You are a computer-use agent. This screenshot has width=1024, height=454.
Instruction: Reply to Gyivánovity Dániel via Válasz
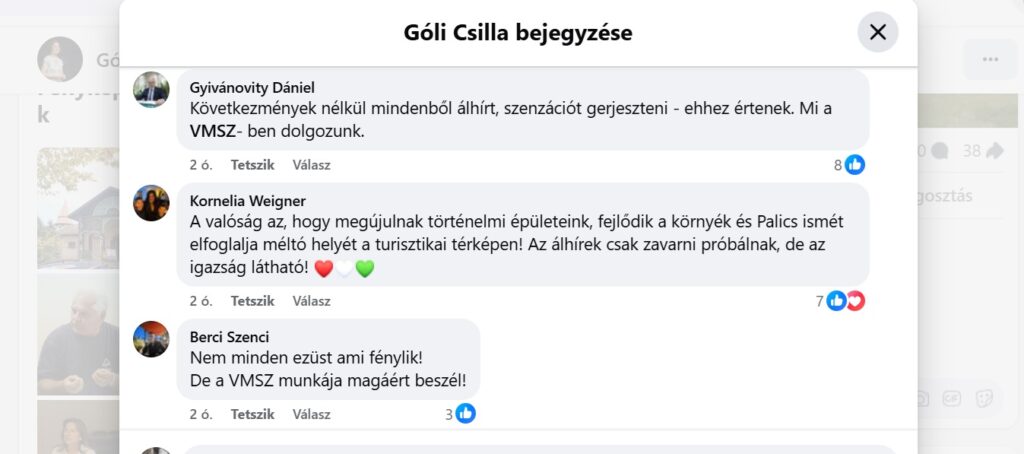(x=311, y=165)
